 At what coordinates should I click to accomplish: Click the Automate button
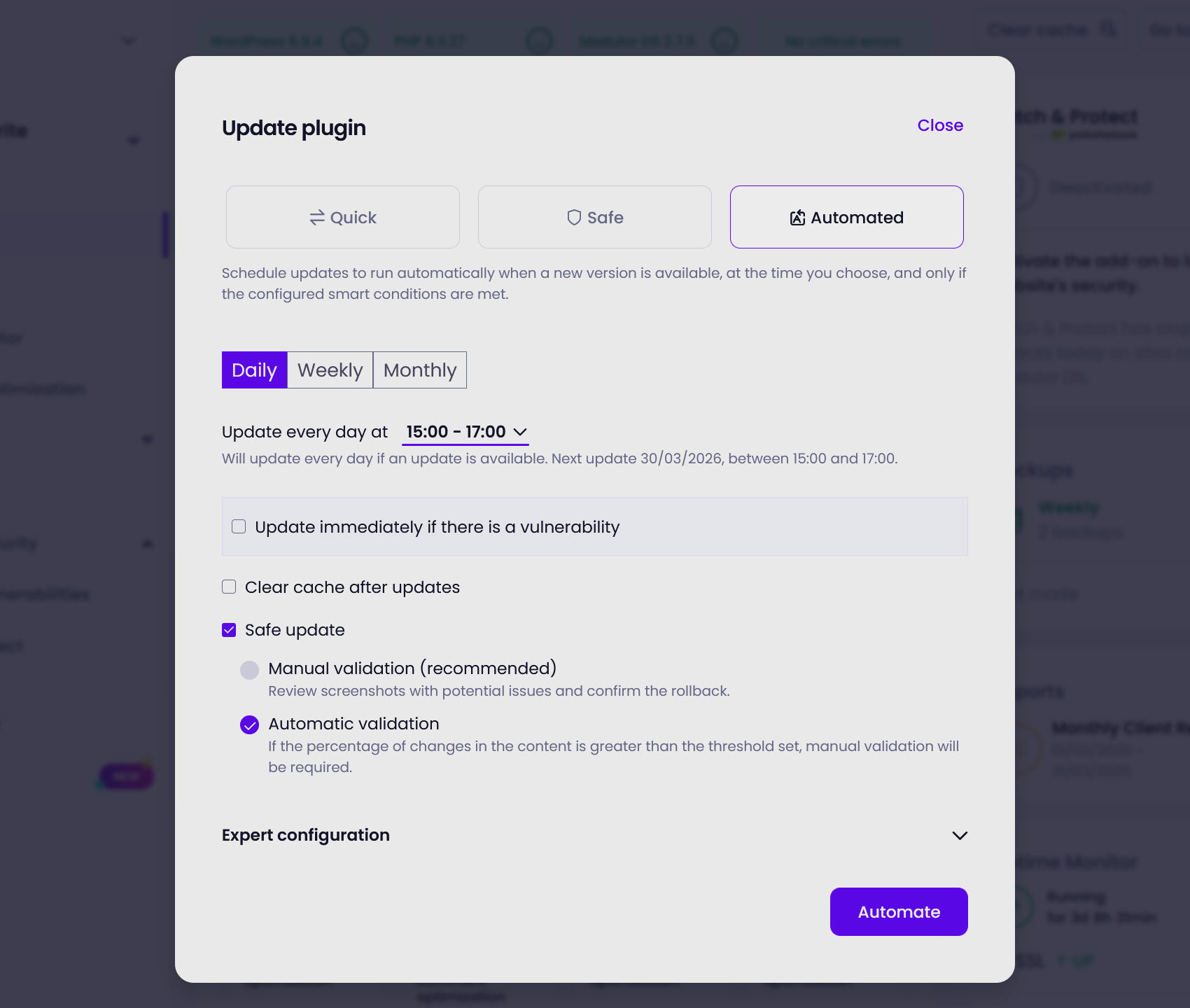click(898, 911)
